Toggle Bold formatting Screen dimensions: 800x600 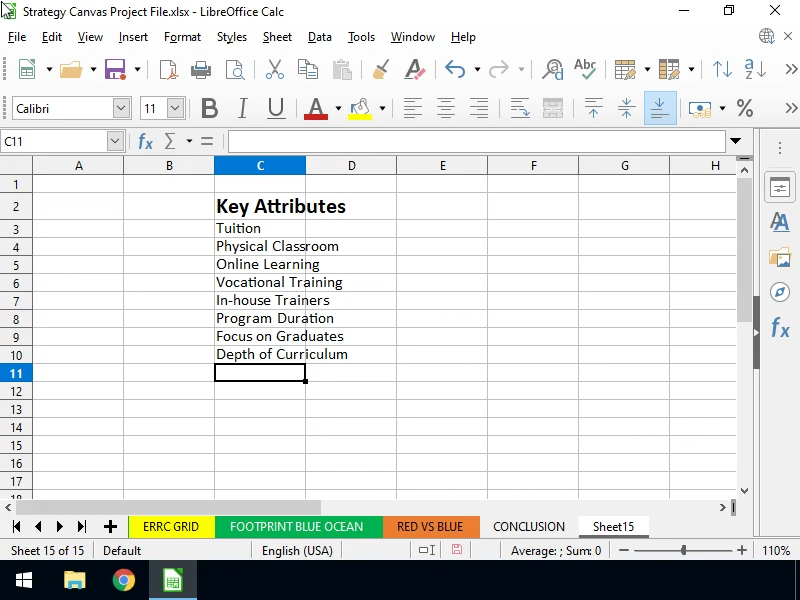[x=209, y=109]
